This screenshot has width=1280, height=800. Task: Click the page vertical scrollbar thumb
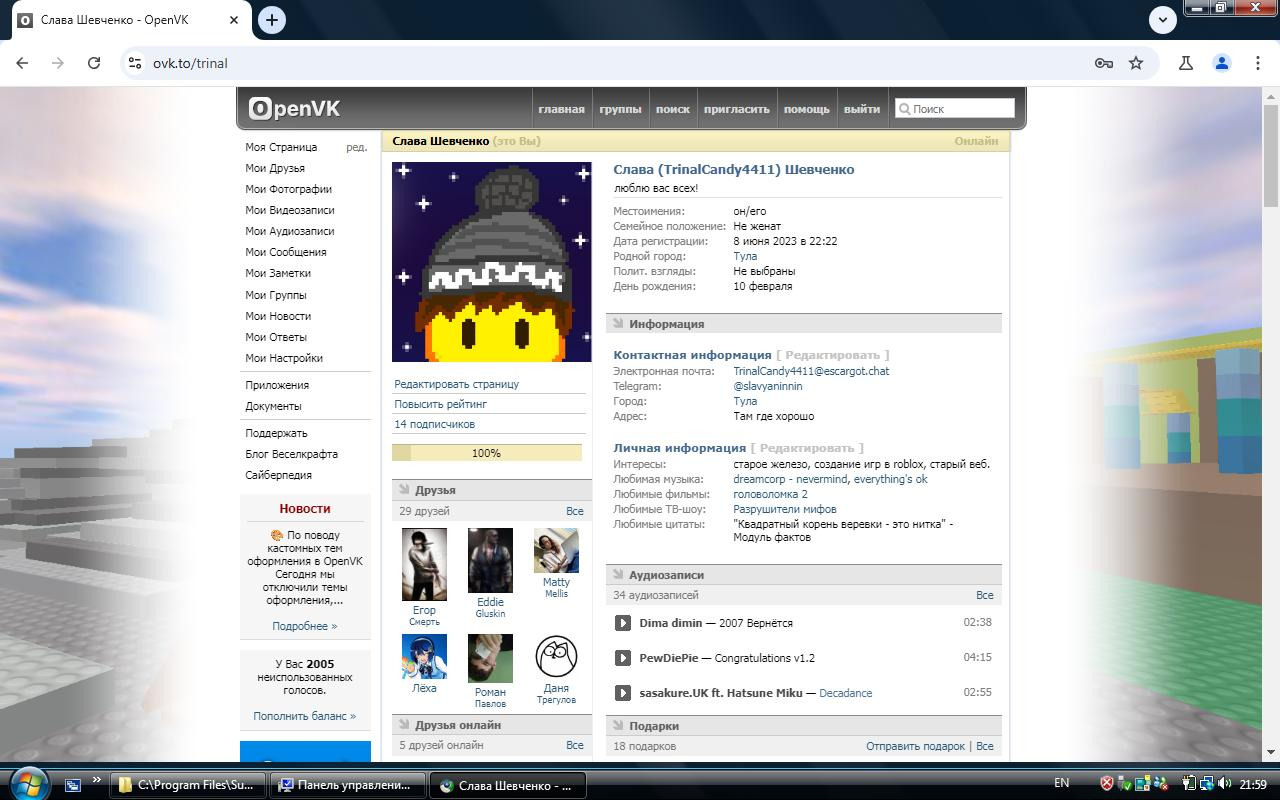coord(1271,155)
